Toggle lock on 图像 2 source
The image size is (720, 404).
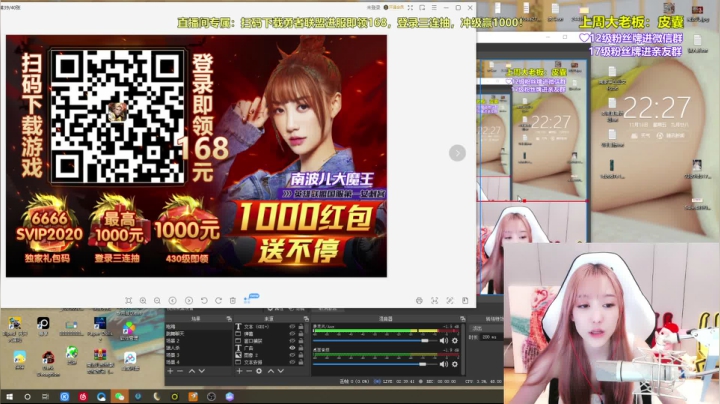[301, 355]
